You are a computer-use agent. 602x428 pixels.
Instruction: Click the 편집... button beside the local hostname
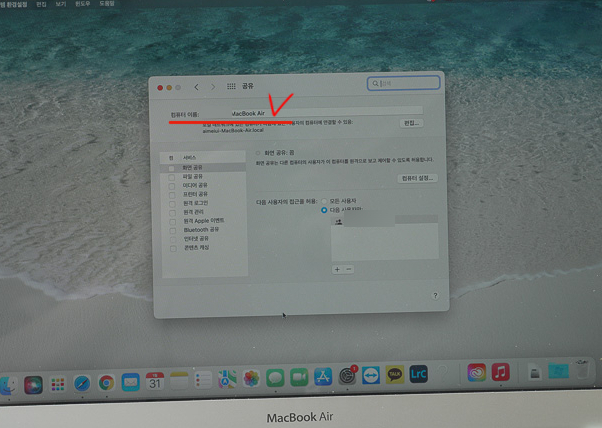click(411, 123)
